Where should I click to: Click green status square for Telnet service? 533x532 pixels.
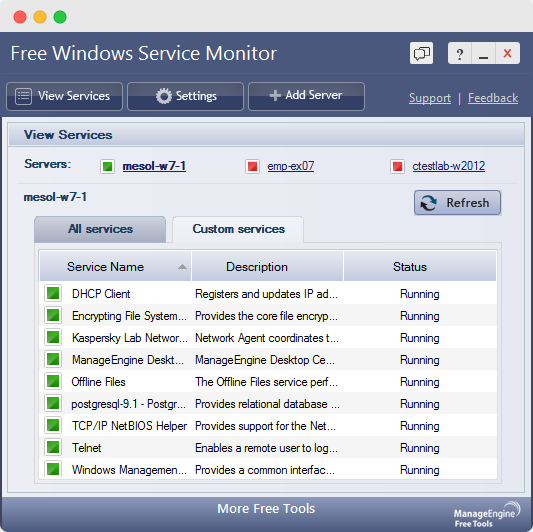tap(53, 447)
